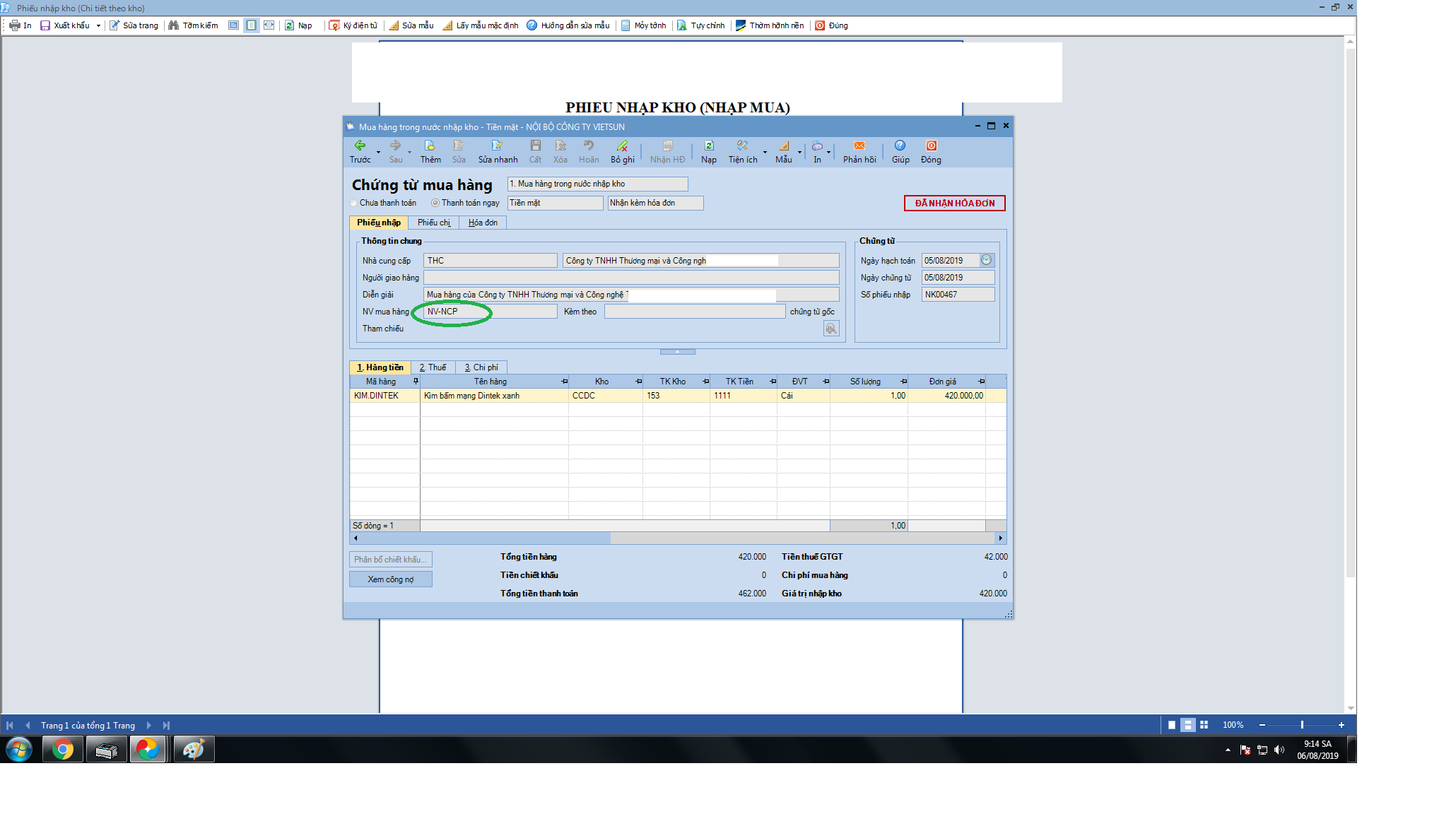Screen dimensions: 1456x814
Task: Select the Chưa thanh toán radio button
Action: [x=354, y=203]
